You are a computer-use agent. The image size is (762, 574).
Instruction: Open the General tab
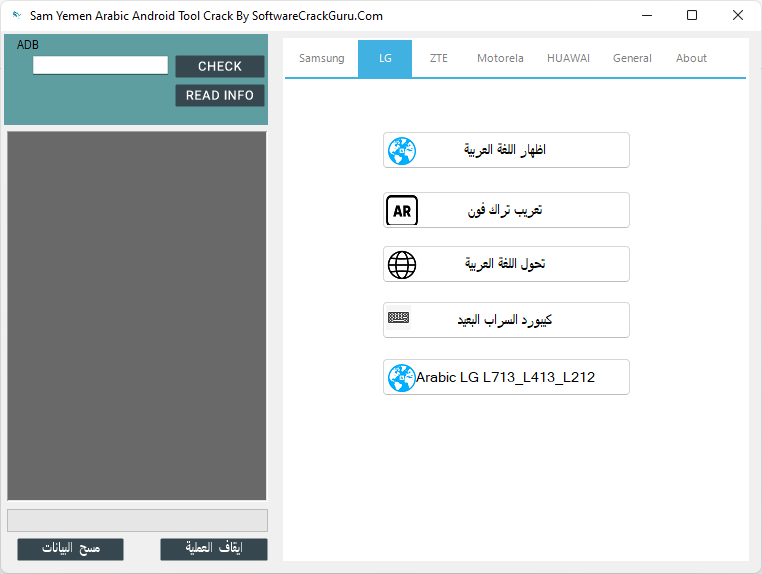coord(632,58)
